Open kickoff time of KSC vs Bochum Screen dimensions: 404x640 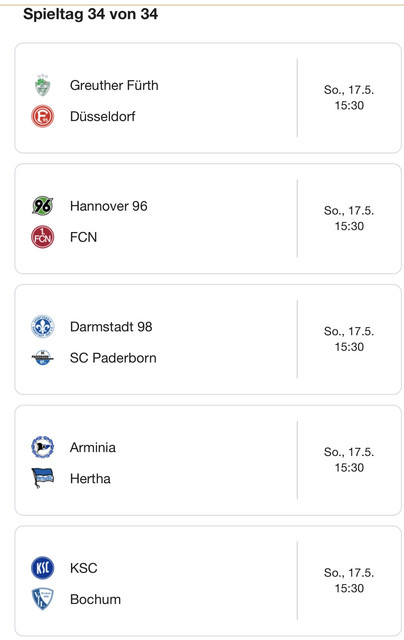[x=349, y=588]
